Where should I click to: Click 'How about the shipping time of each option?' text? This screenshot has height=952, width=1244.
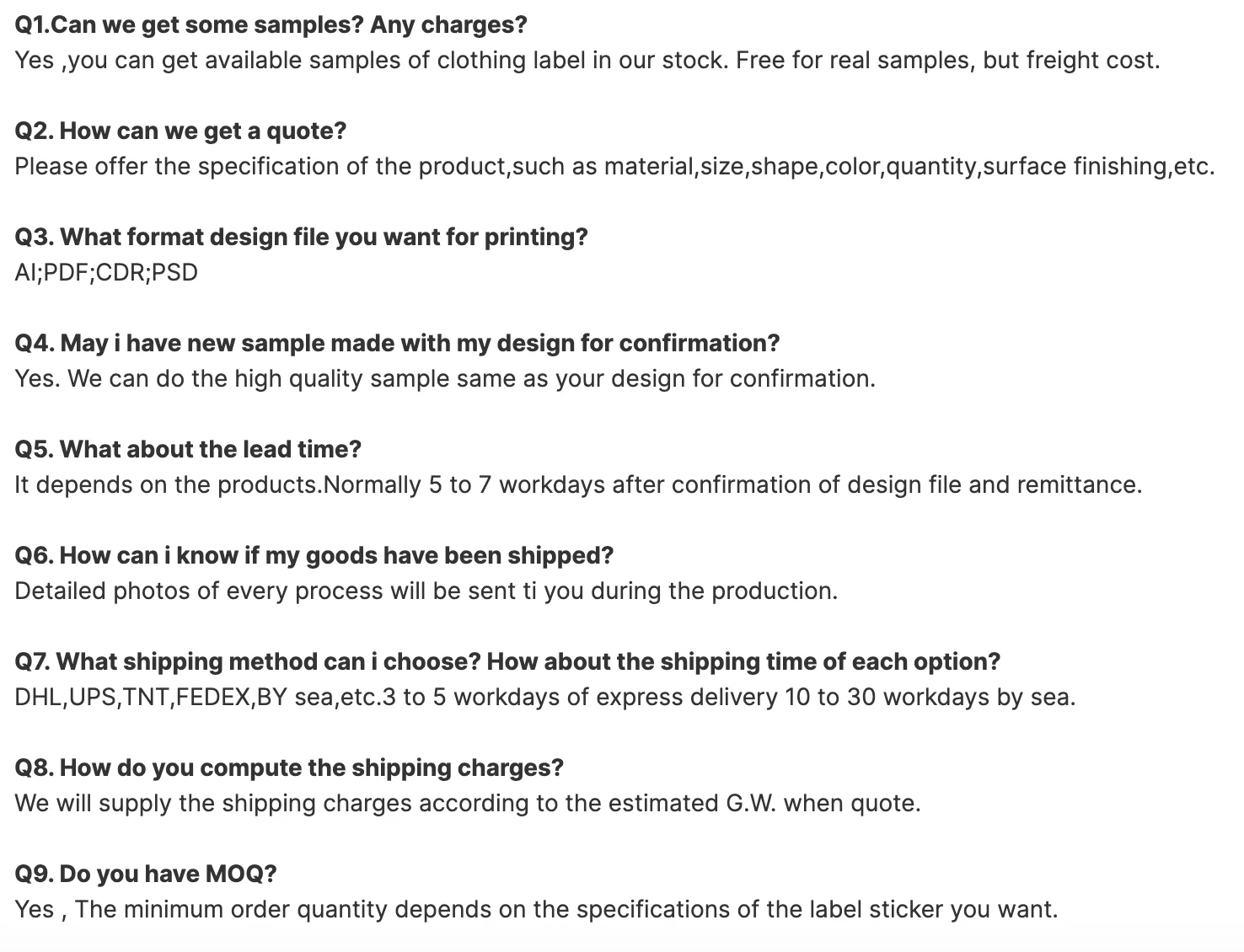click(x=743, y=661)
